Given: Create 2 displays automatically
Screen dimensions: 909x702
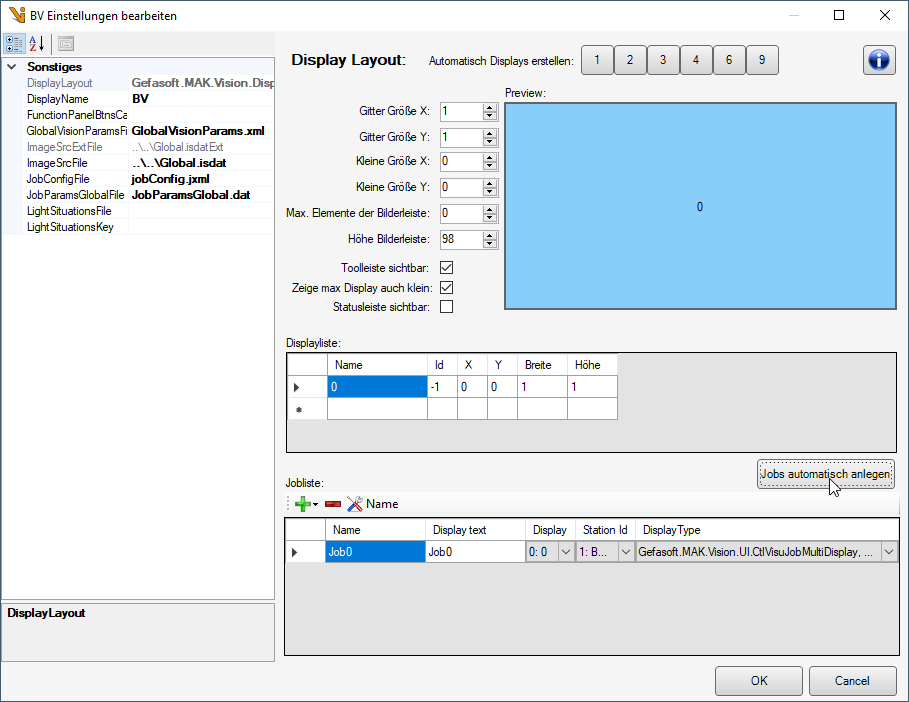Looking at the screenshot, I should pos(630,60).
